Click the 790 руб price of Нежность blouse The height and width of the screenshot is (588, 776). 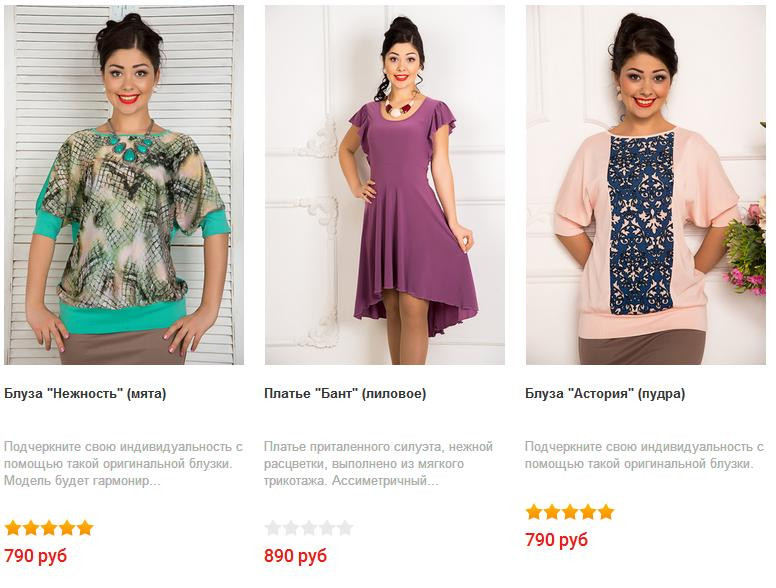[x=36, y=556]
